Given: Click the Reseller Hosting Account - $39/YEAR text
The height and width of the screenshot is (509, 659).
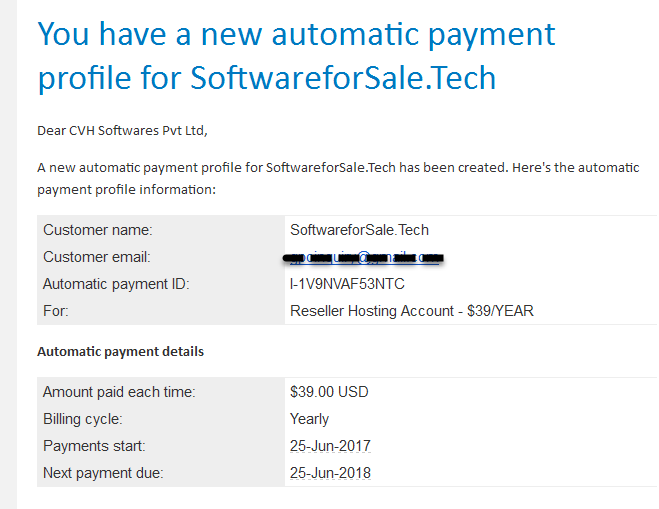Looking at the screenshot, I should pos(411,311).
